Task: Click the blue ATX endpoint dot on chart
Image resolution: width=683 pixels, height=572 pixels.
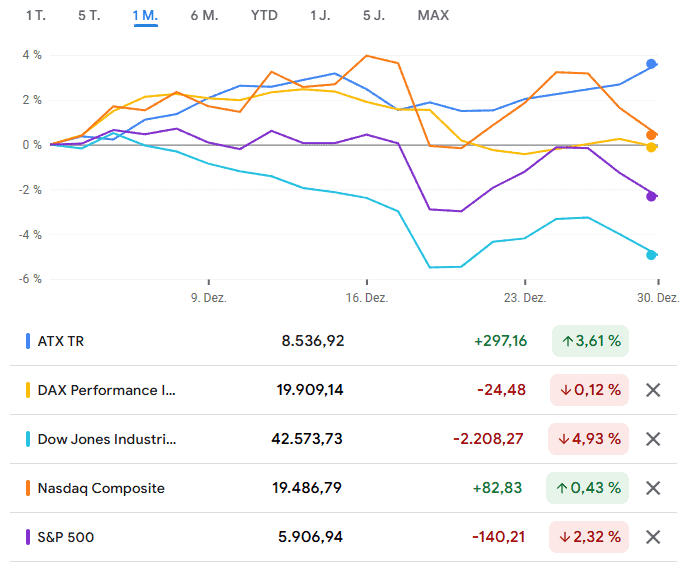Action: [x=651, y=64]
